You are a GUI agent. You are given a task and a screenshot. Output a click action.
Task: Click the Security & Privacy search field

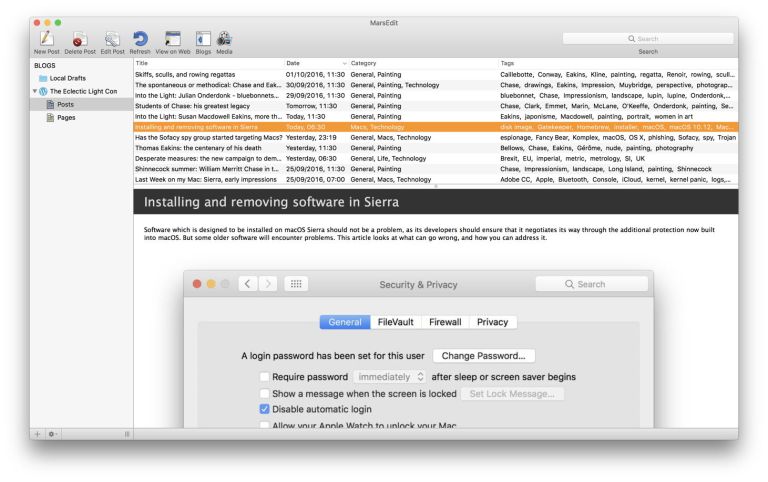tap(592, 284)
